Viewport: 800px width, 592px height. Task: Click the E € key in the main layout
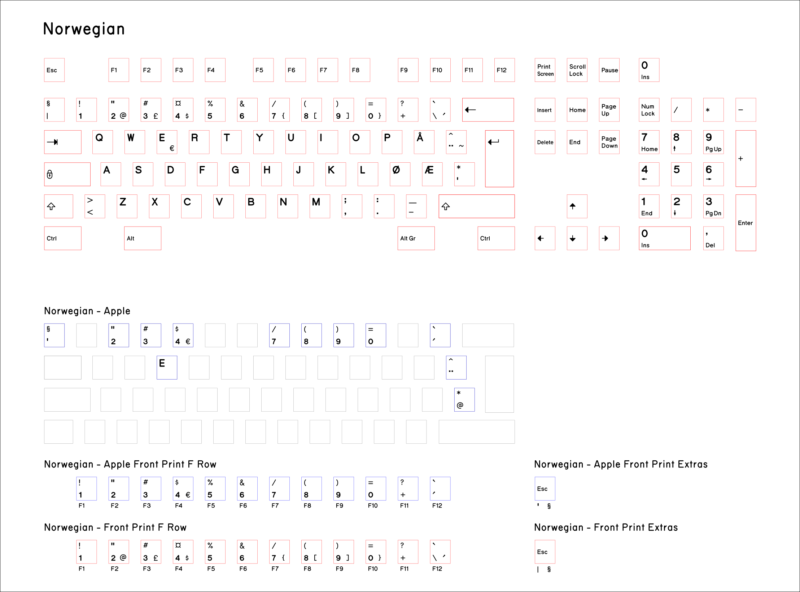(167, 142)
